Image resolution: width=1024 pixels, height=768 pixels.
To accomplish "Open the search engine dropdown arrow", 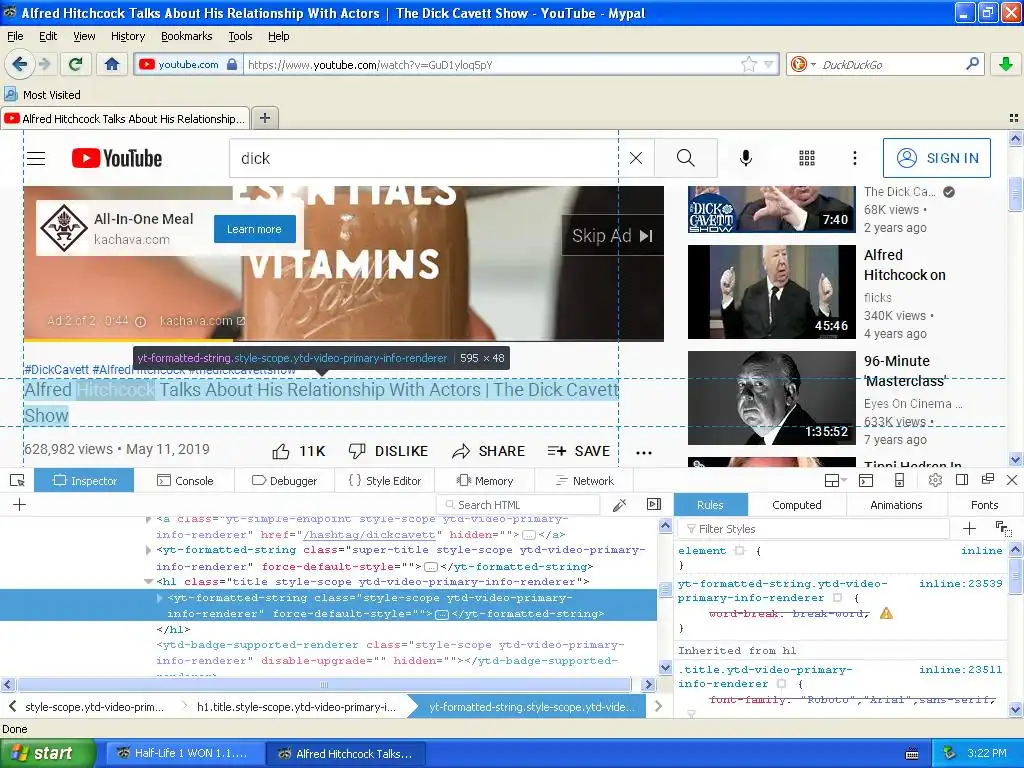I will 813,65.
